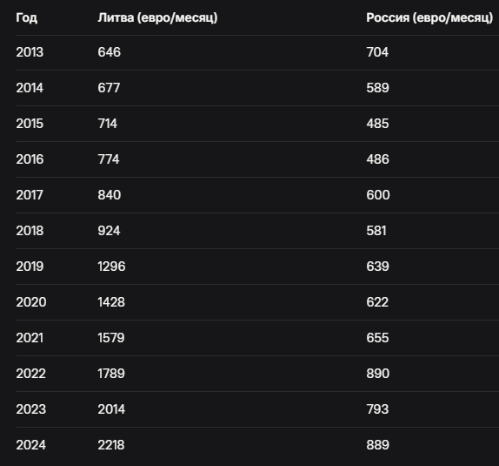Click Lithuania value 1428

tap(111, 302)
